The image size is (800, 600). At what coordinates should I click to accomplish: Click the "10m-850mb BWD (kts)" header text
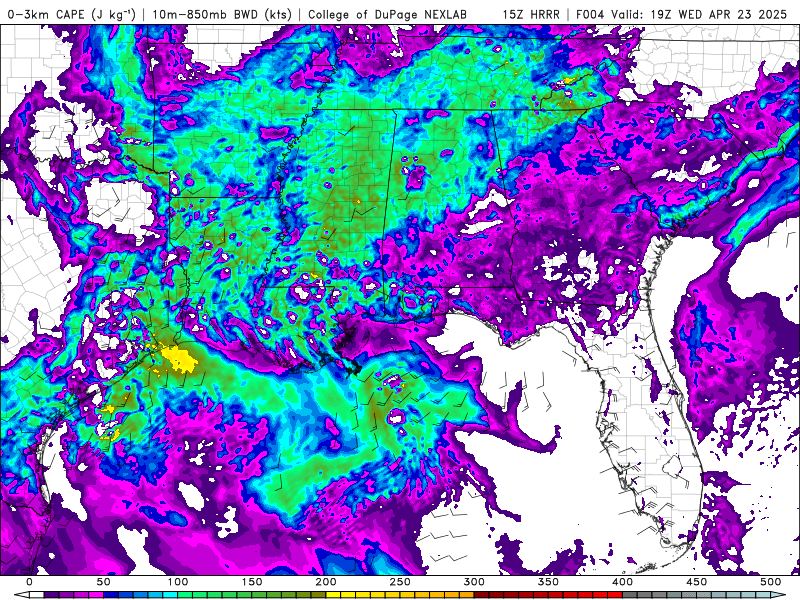222,14
